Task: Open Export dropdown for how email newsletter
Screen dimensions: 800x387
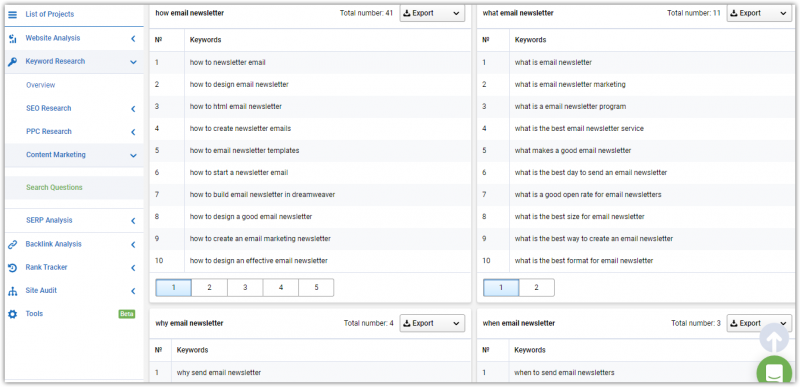Action: pyautogui.click(x=432, y=13)
